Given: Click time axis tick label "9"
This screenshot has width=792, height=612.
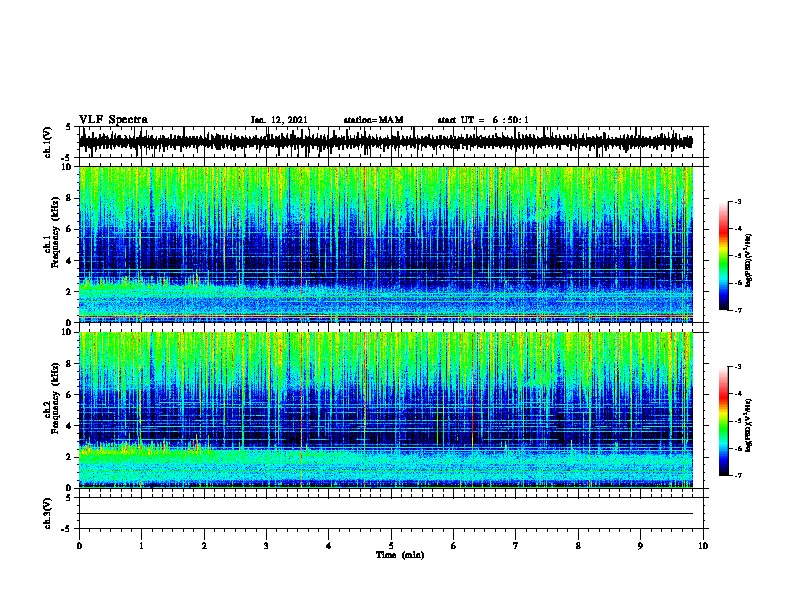Looking at the screenshot, I should pos(640,546).
